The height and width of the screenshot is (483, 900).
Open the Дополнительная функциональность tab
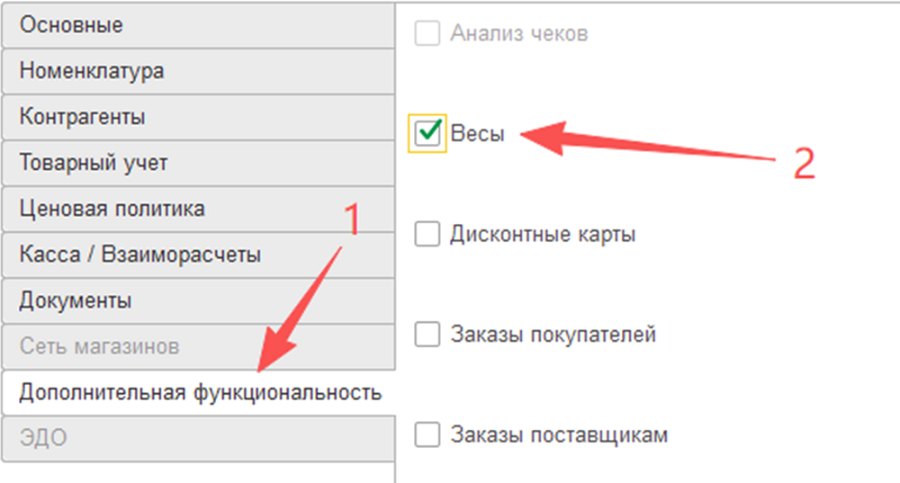198,393
